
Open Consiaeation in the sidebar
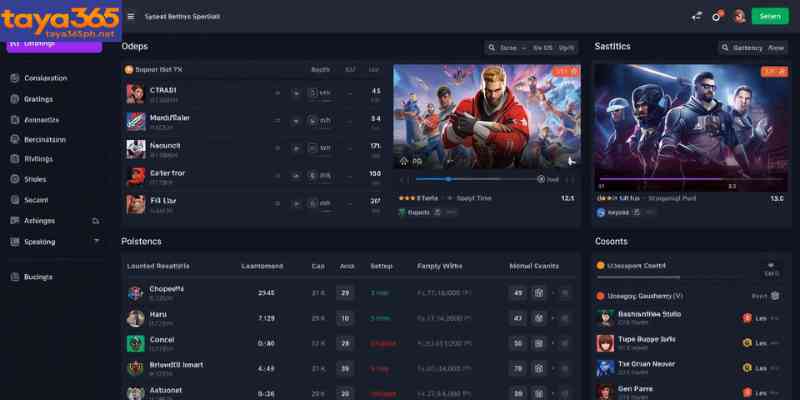tap(38, 78)
